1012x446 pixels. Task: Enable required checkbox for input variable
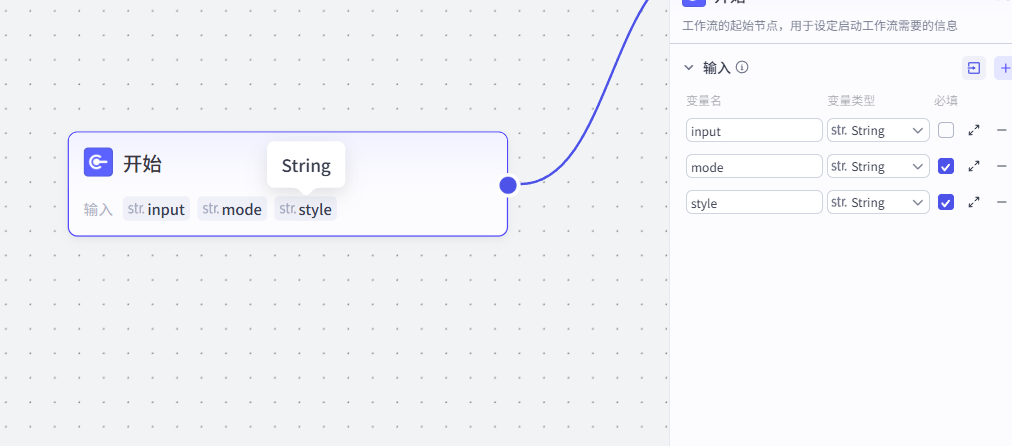(946, 130)
